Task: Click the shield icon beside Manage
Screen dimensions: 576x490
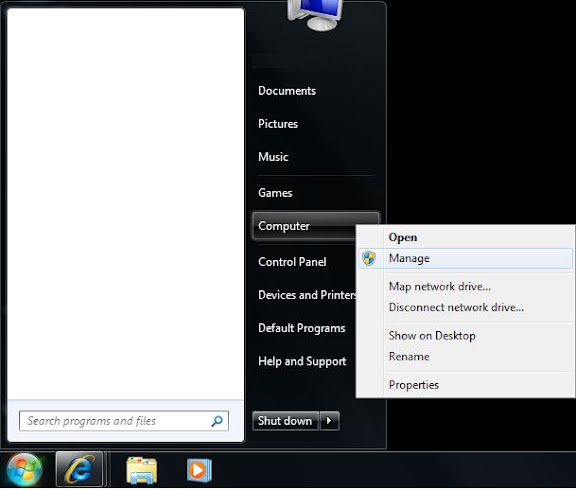Action: click(369, 258)
